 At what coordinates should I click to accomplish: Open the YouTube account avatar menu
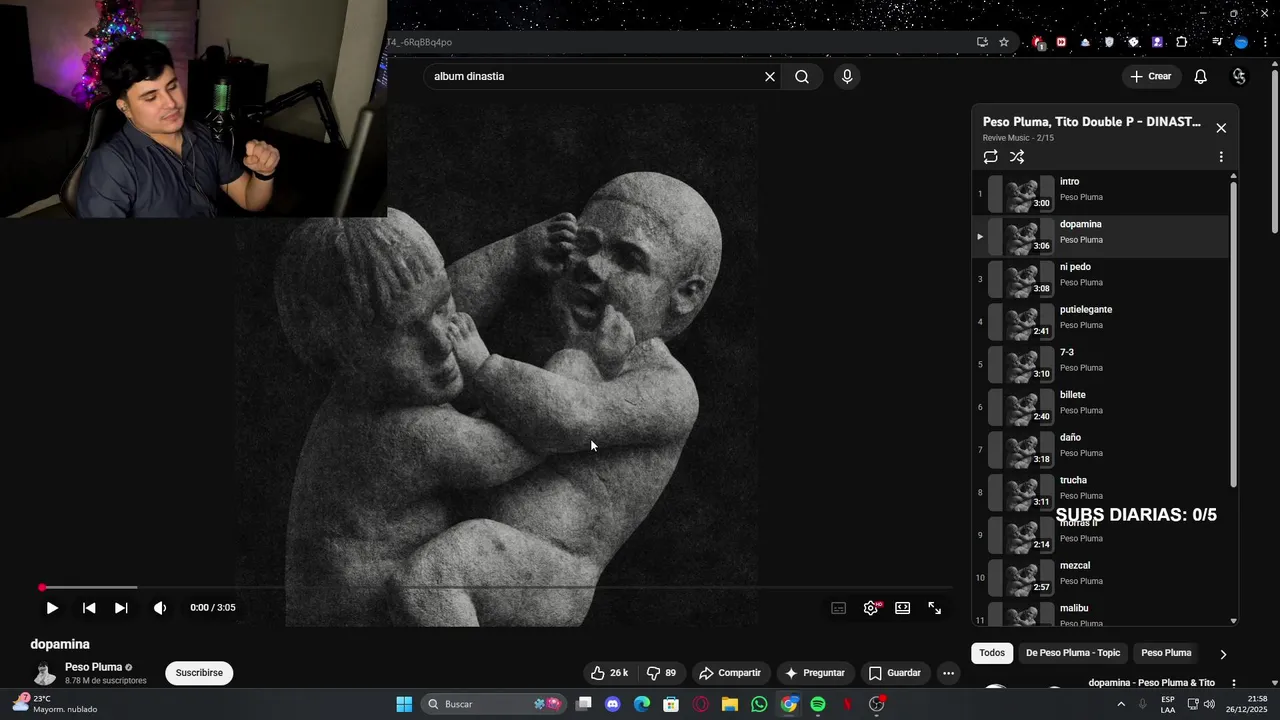click(x=1240, y=77)
